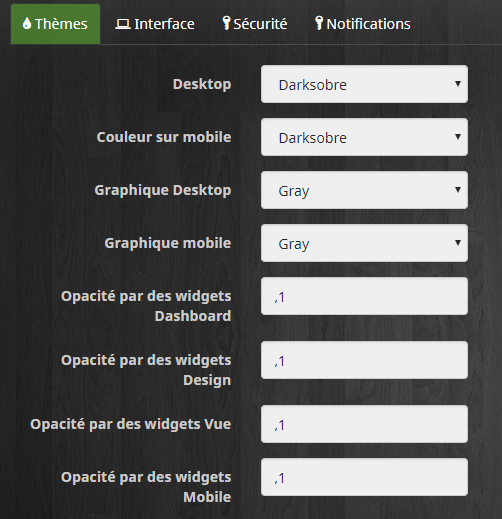Open the Desktop theme dropdown
The image size is (502, 519).
pyautogui.click(x=364, y=84)
